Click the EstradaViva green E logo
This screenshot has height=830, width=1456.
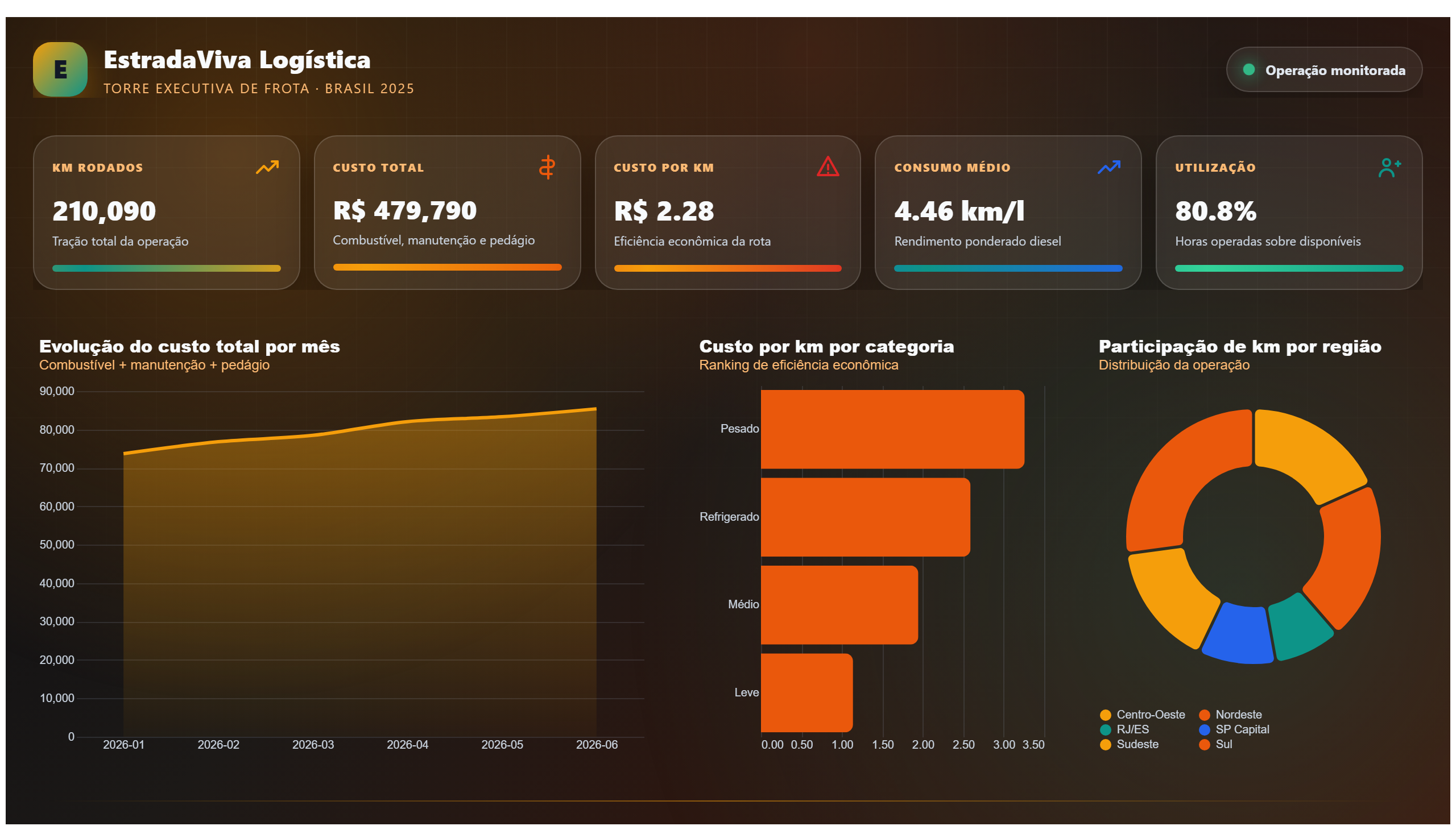[60, 69]
